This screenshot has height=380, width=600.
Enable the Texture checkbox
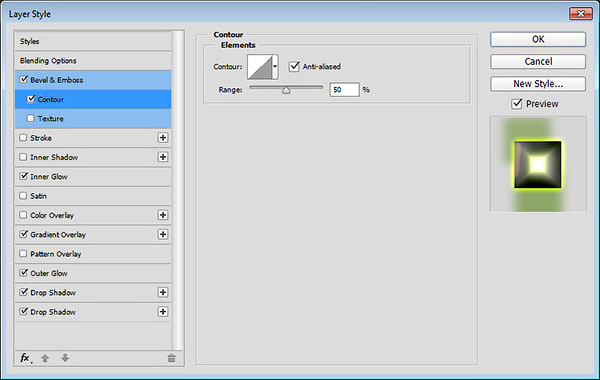tap(31, 118)
